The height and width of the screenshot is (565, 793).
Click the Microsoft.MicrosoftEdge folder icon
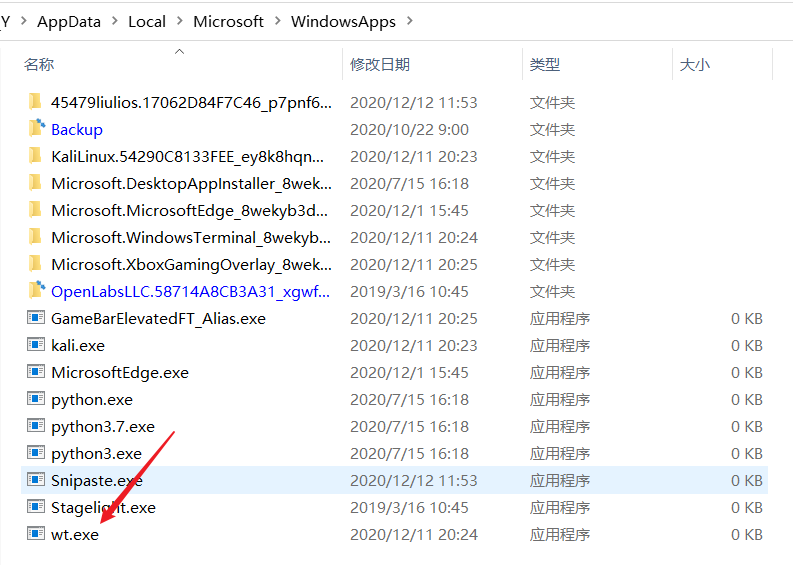pyautogui.click(x=35, y=209)
